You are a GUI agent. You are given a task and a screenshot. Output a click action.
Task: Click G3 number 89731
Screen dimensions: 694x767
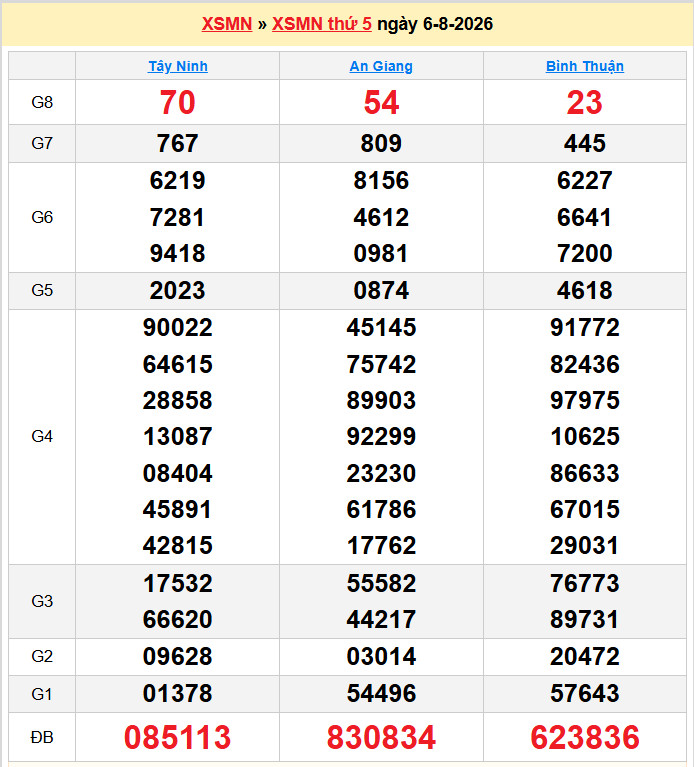pos(585,620)
